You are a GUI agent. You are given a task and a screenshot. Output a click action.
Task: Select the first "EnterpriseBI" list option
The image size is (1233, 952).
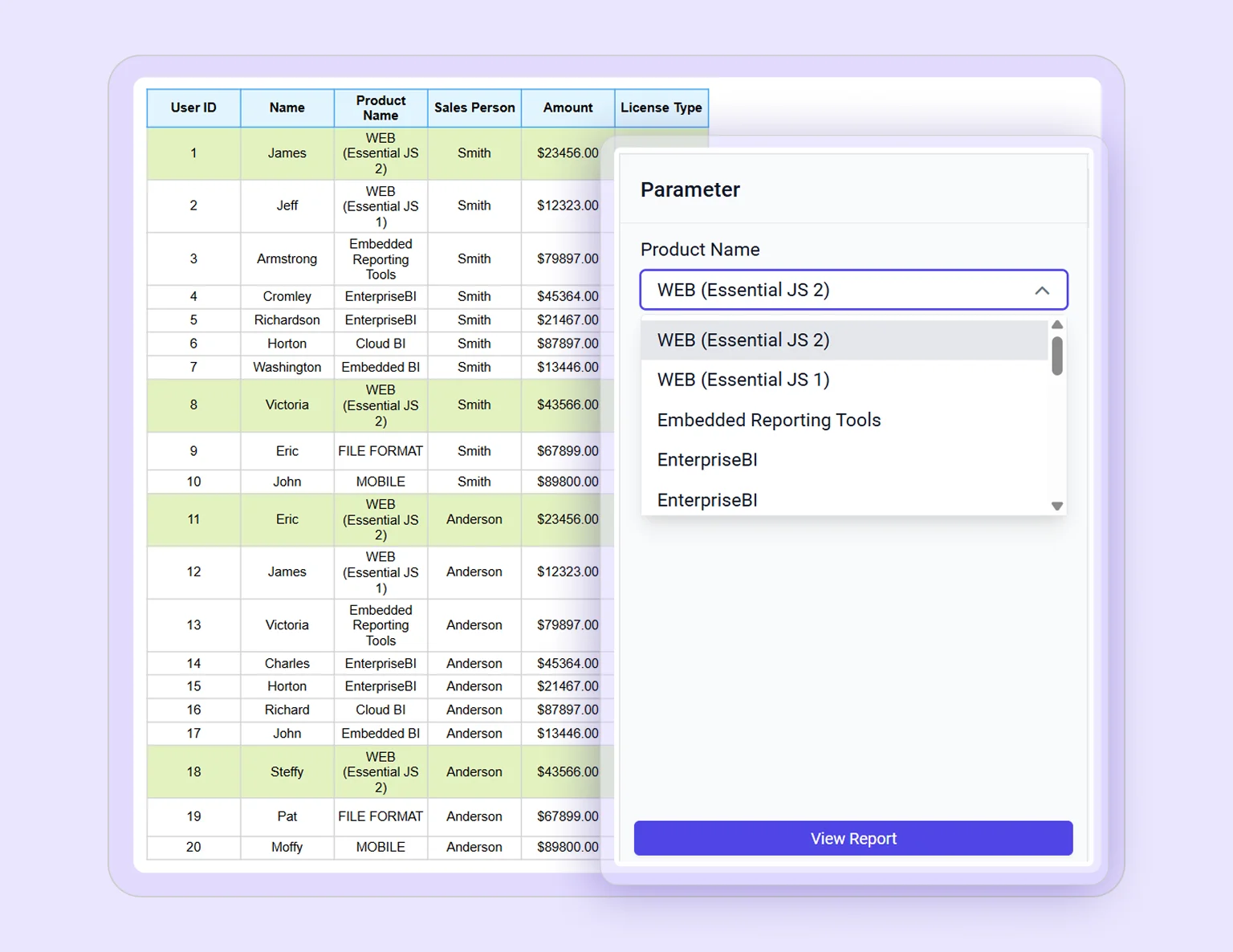(x=706, y=460)
